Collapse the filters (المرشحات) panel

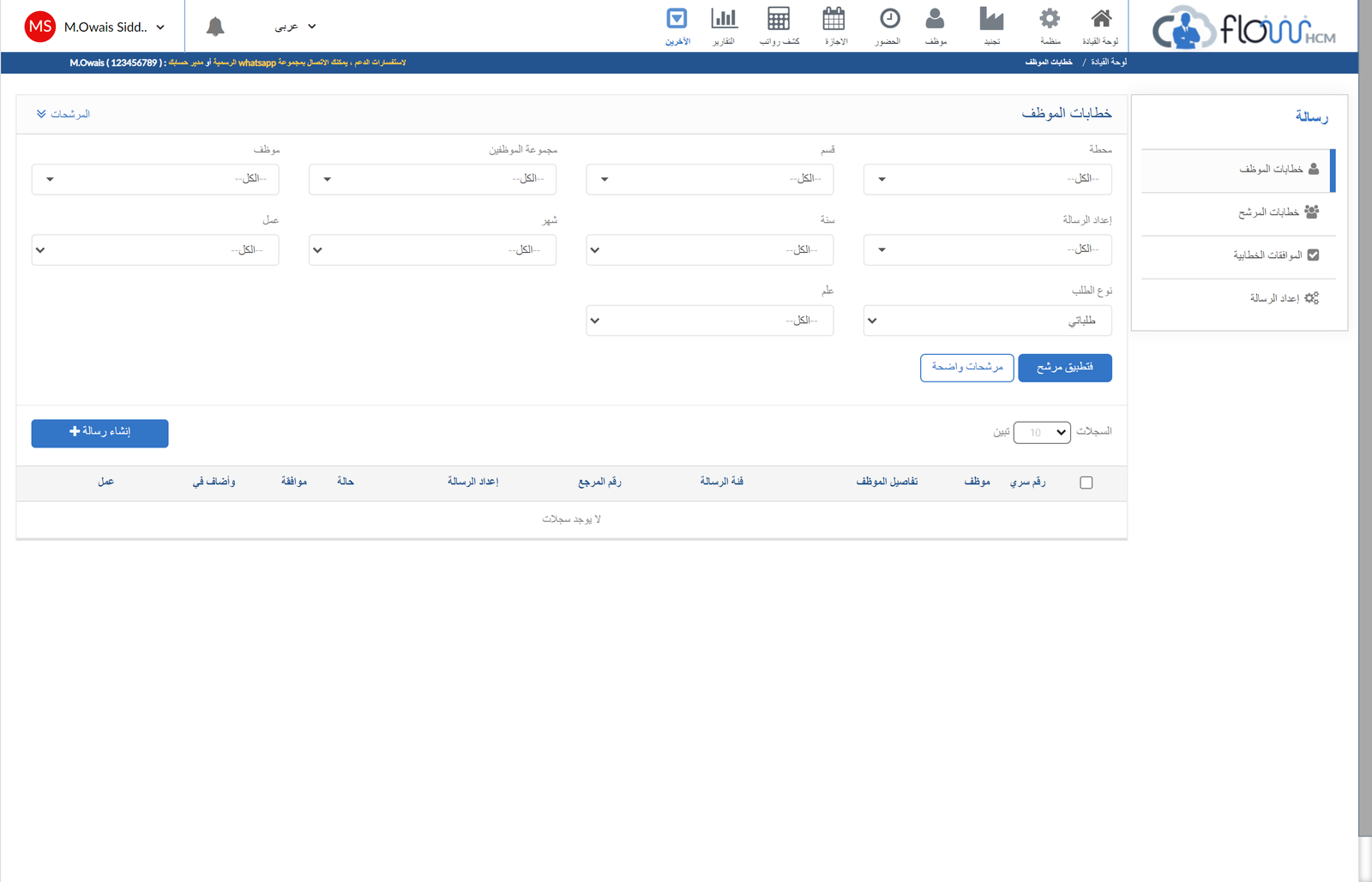(x=63, y=114)
